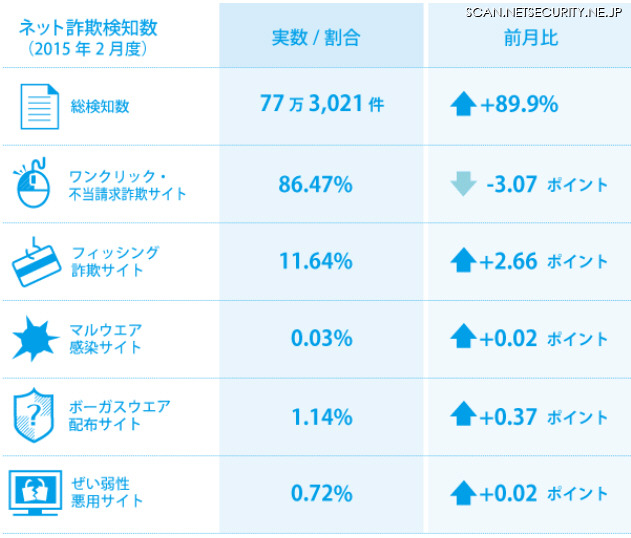
Task: Click the mouse icon for one-click fraud
Action: (x=35, y=183)
